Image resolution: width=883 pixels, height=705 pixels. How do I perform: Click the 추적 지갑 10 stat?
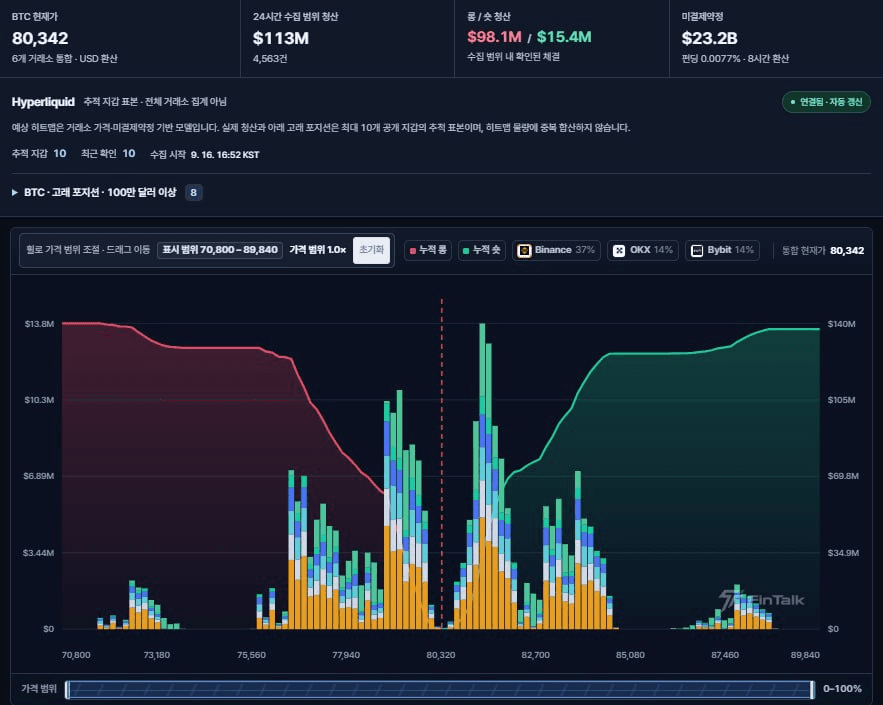39,153
